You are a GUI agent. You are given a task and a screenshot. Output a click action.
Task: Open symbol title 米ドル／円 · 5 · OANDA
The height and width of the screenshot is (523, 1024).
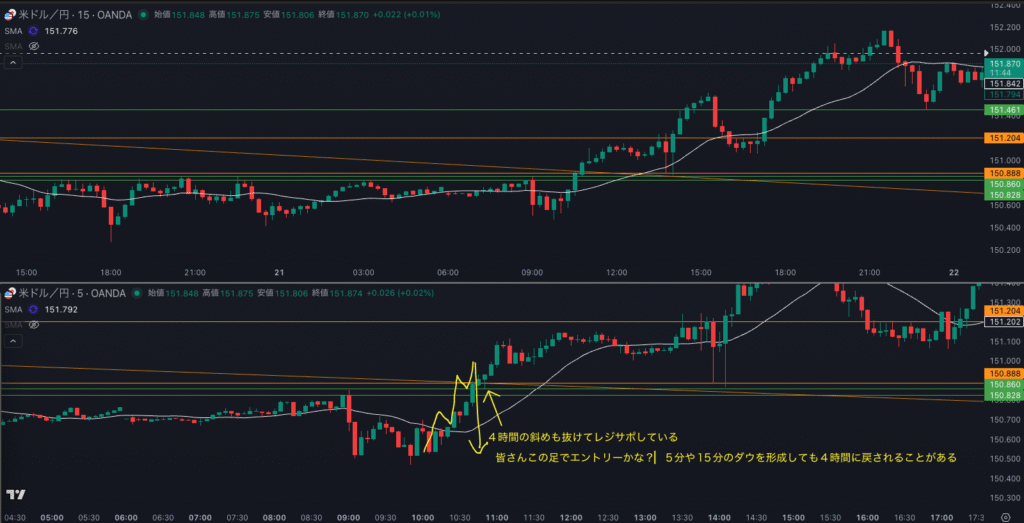tap(71, 293)
